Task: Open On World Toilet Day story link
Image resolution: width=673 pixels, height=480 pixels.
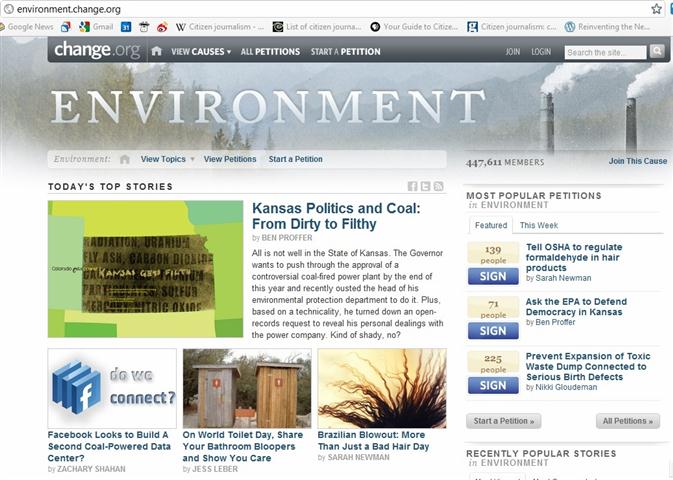Action: 243,447
